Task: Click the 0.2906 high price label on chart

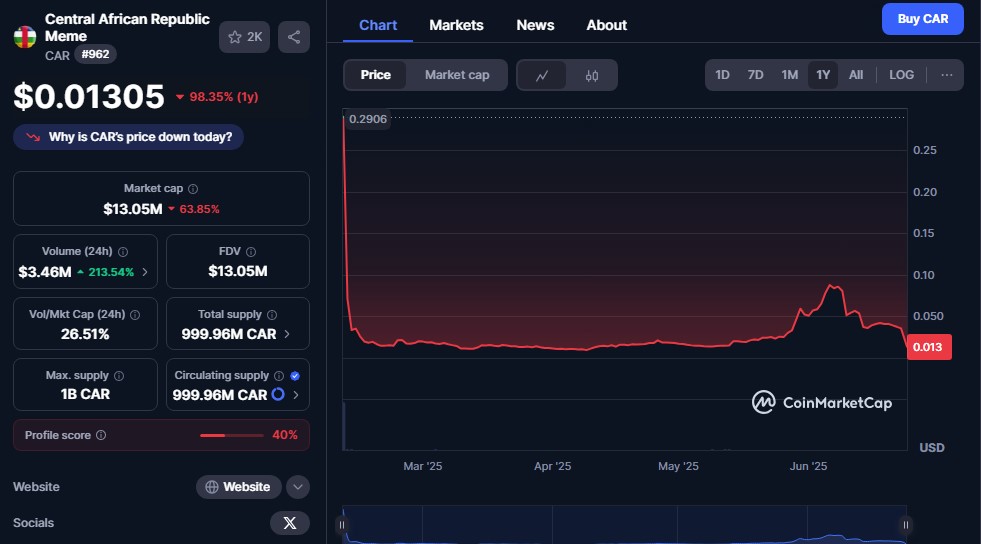Action: coord(368,119)
